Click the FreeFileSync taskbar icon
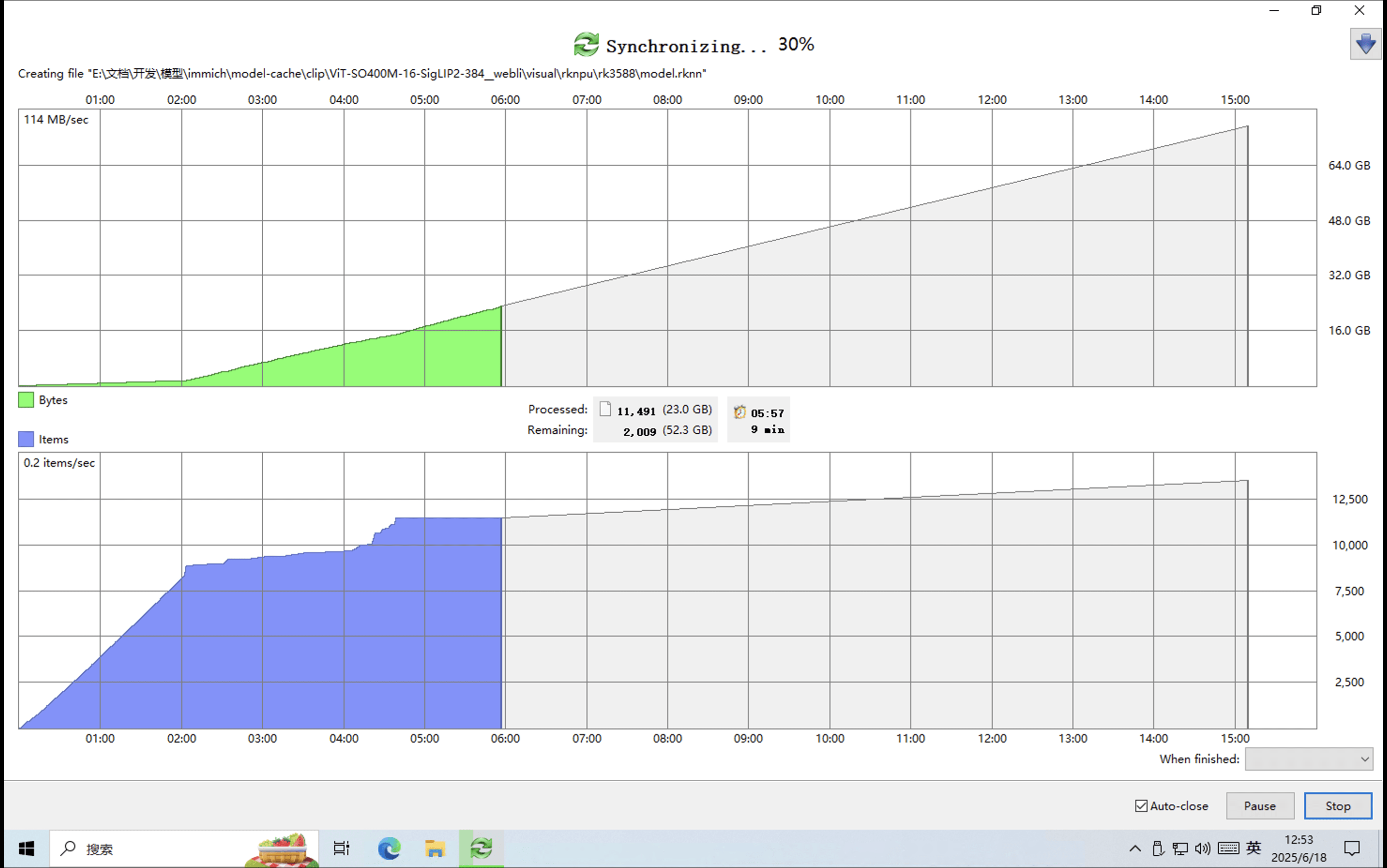This screenshot has height=868, width=1387. click(481, 849)
